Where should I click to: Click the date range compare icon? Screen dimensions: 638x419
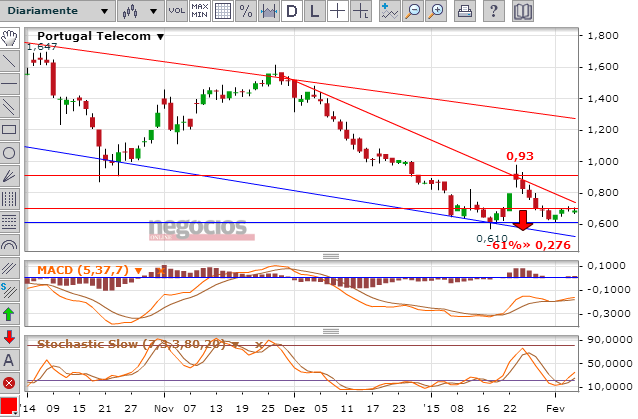pyautogui.click(x=269, y=11)
